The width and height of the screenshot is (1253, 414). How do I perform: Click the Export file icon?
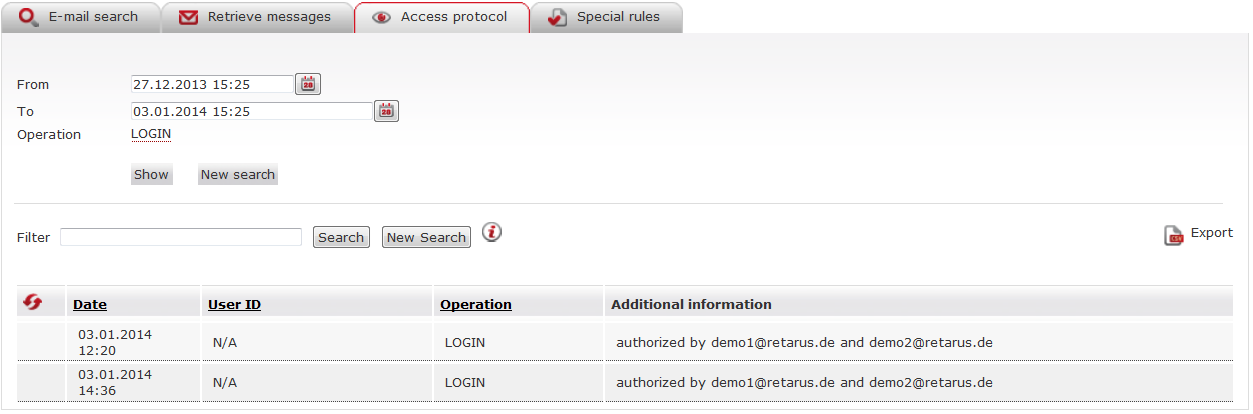(1174, 235)
